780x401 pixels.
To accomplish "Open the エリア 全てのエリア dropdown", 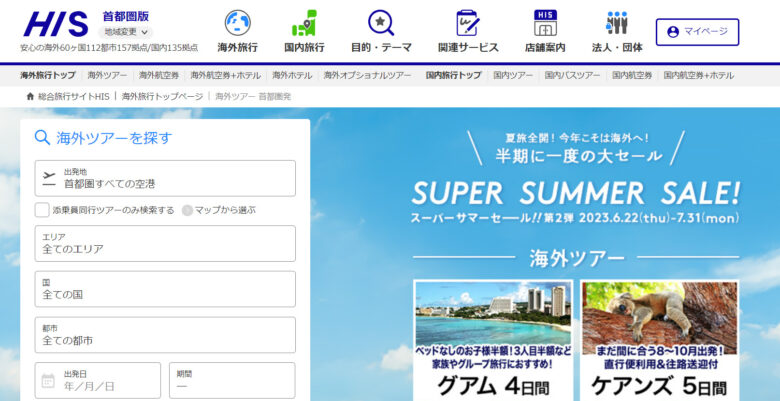I will pos(165,243).
